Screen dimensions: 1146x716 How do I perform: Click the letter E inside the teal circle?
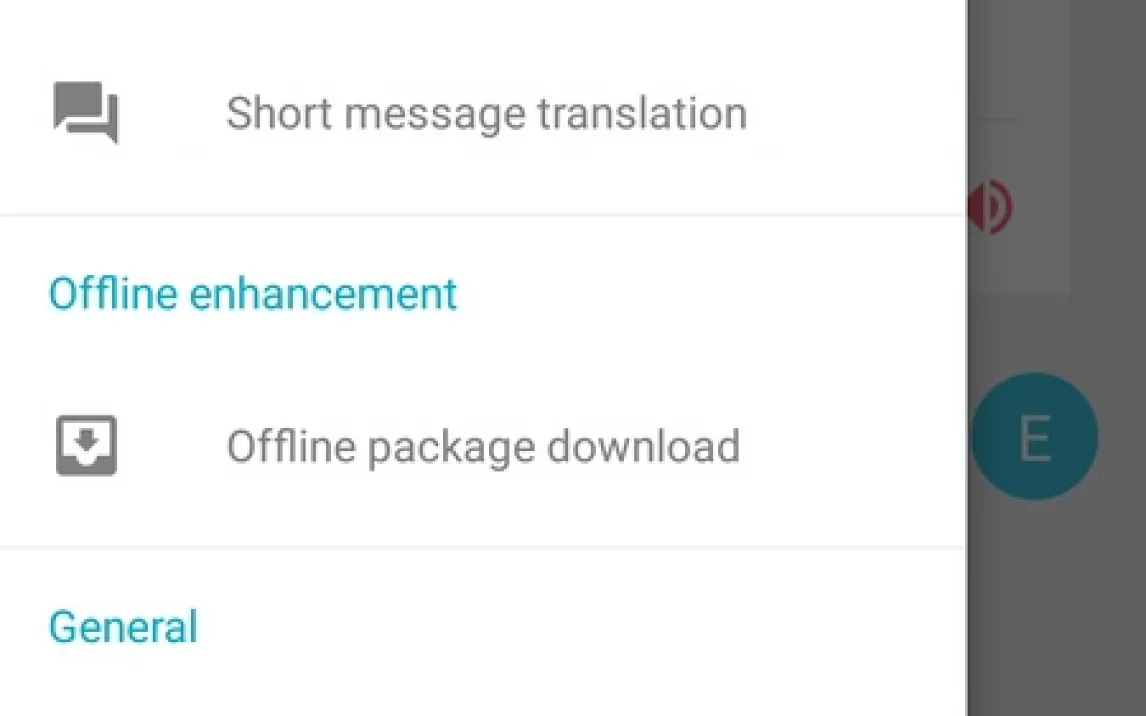point(1034,438)
